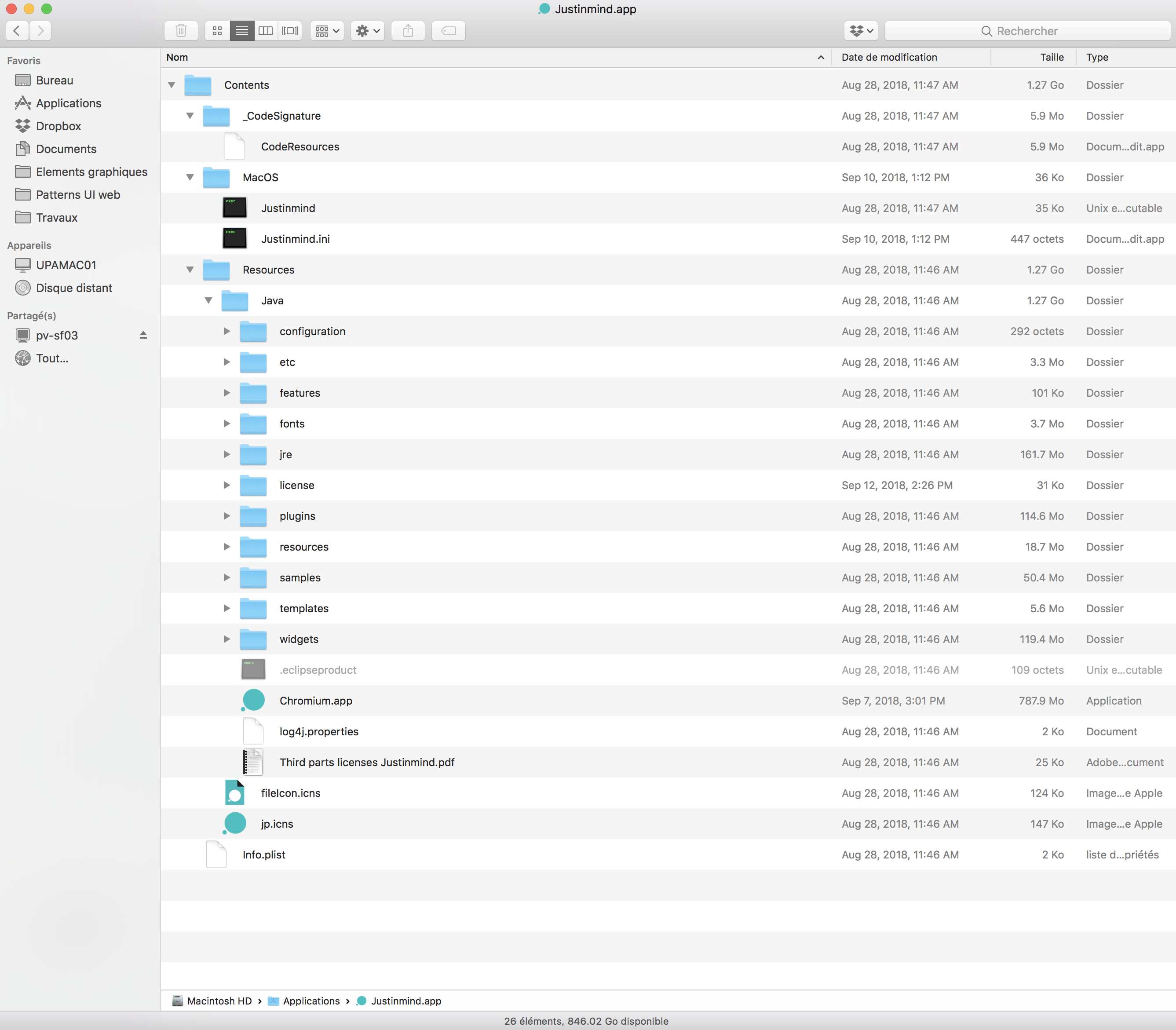
Task: Click the share toolbar button
Action: point(408,31)
